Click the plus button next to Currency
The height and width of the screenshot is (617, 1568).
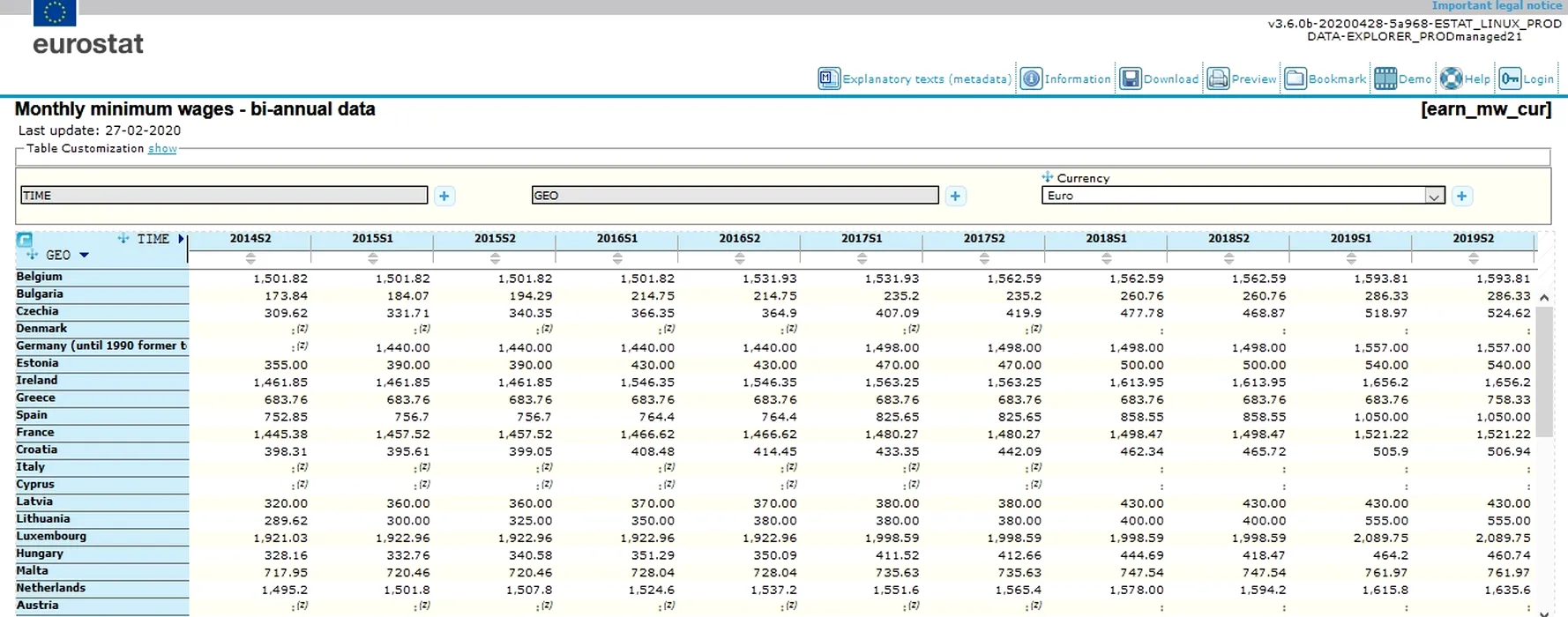pos(1461,196)
